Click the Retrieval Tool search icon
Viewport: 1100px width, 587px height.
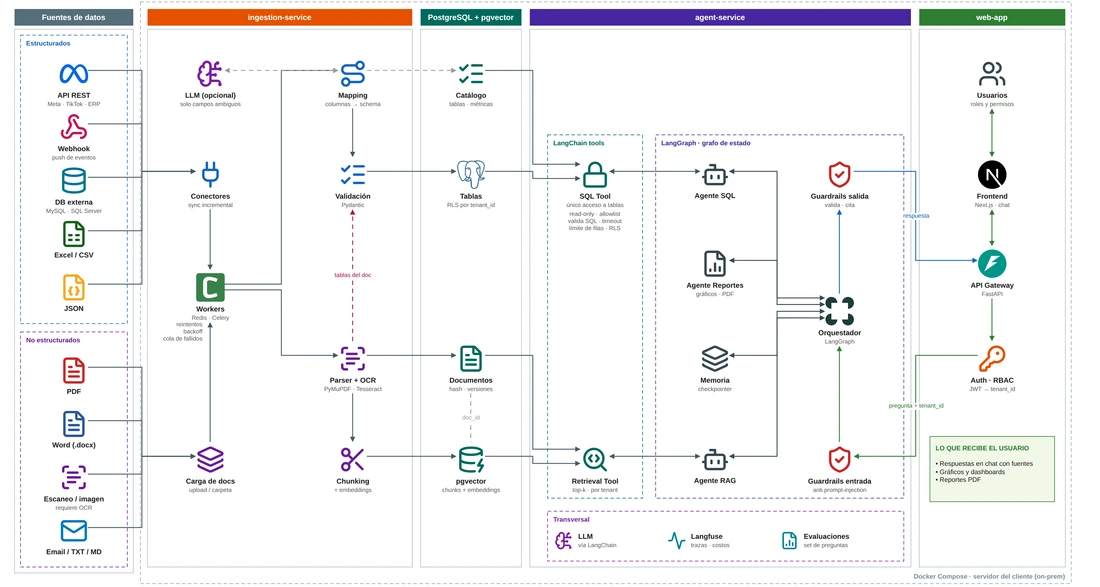(x=595, y=460)
